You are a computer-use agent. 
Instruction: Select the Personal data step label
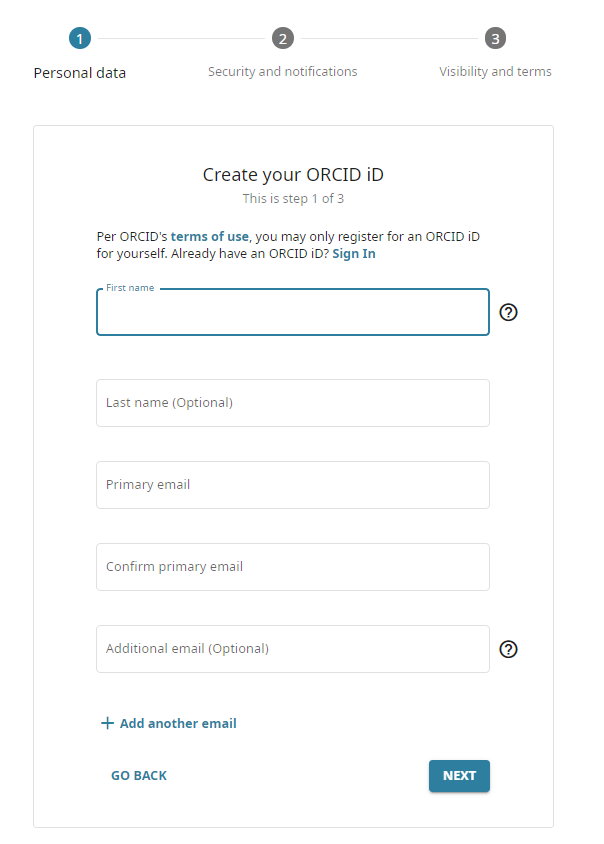coord(80,72)
